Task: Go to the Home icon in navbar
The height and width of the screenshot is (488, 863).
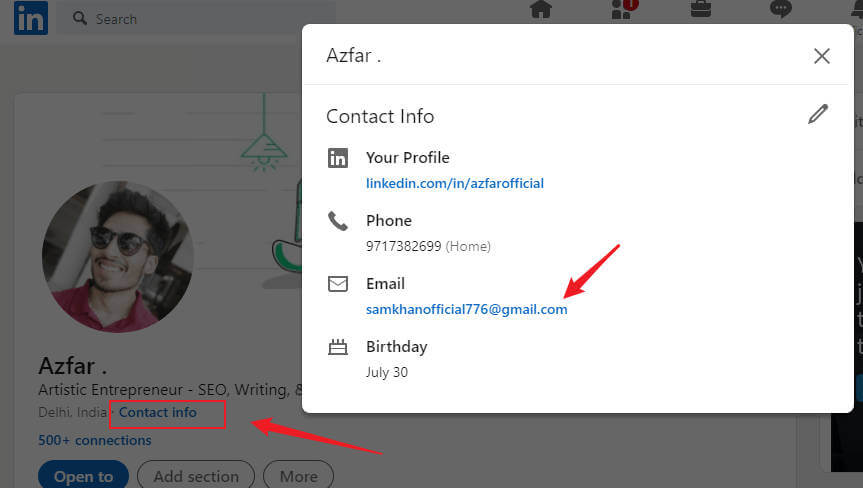Action: pos(541,10)
